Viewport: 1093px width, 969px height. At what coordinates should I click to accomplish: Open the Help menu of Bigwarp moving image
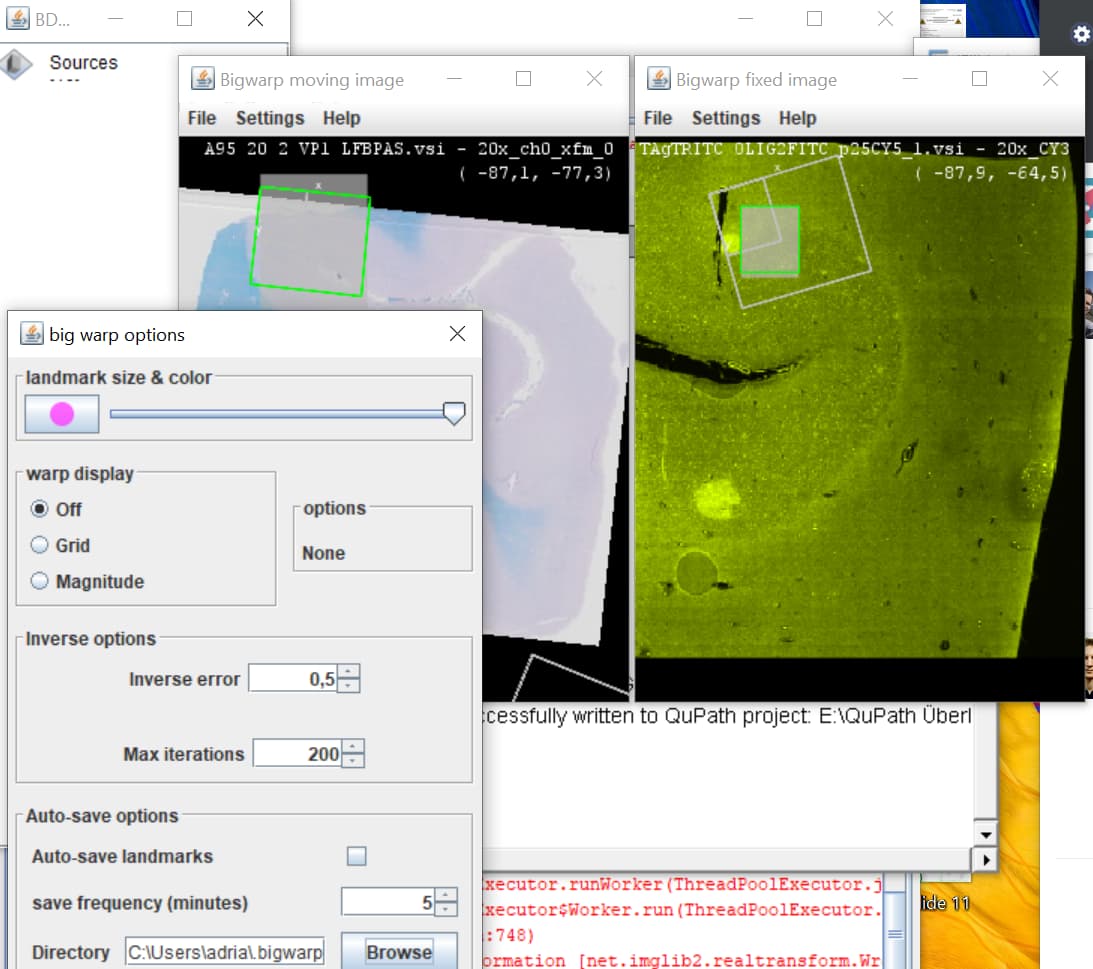[342, 118]
